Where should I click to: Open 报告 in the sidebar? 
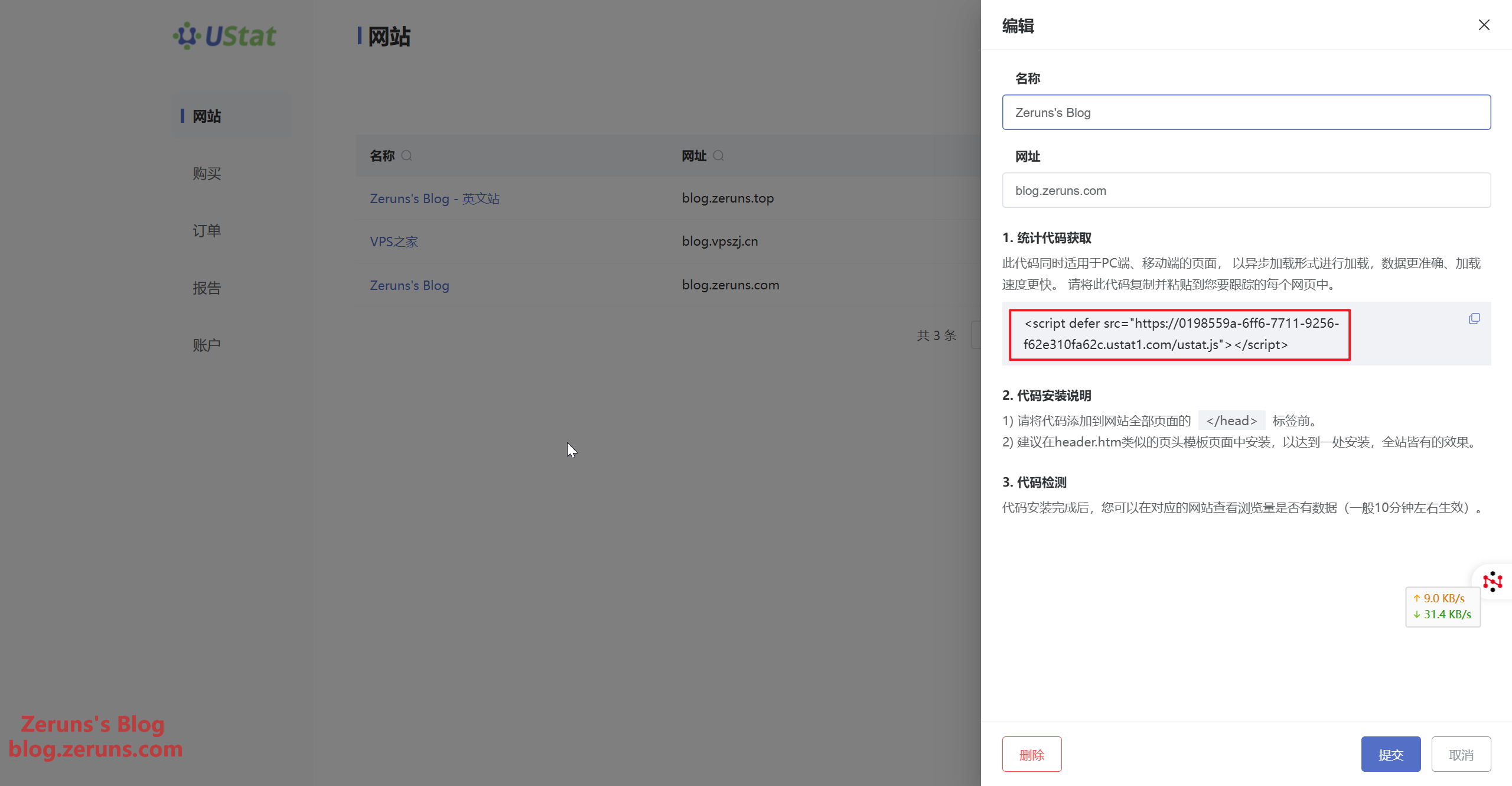point(207,288)
